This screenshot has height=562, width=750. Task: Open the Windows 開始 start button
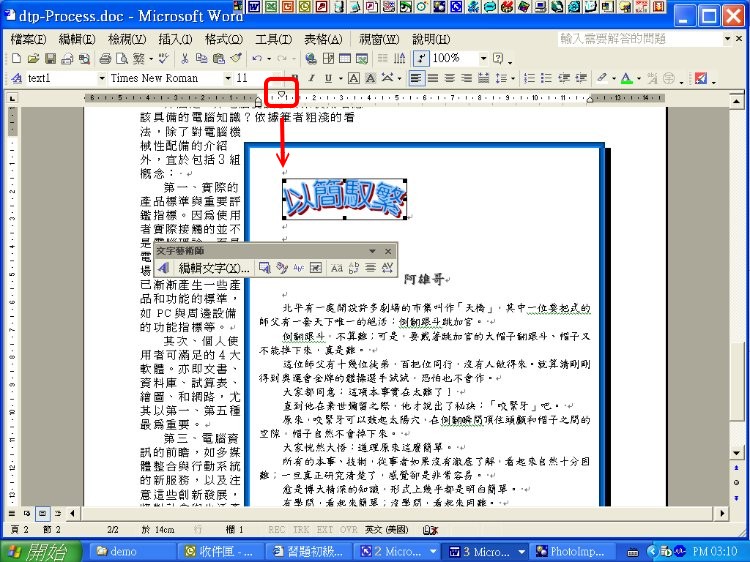click(x=41, y=551)
